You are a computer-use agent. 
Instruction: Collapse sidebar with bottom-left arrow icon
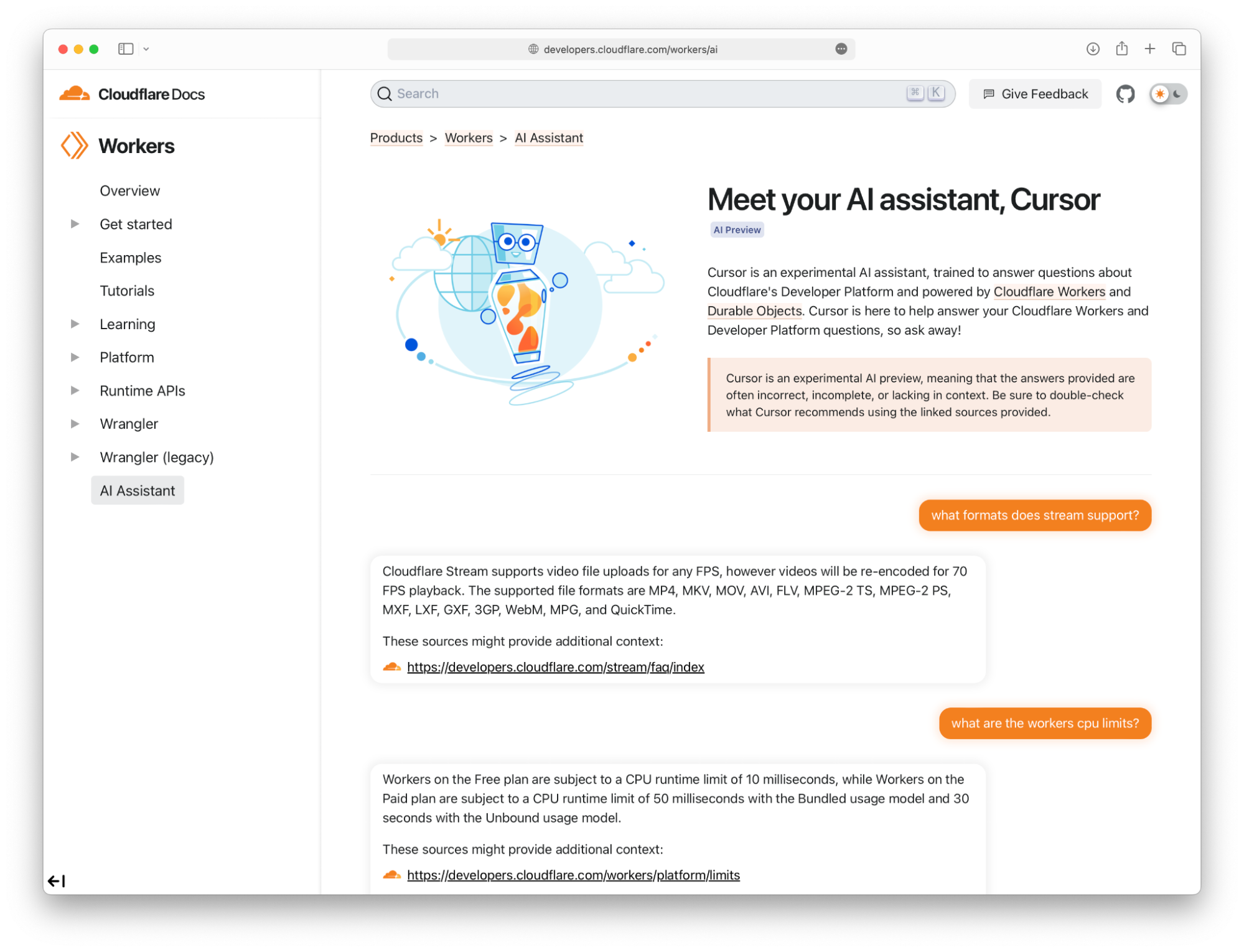pos(57,880)
